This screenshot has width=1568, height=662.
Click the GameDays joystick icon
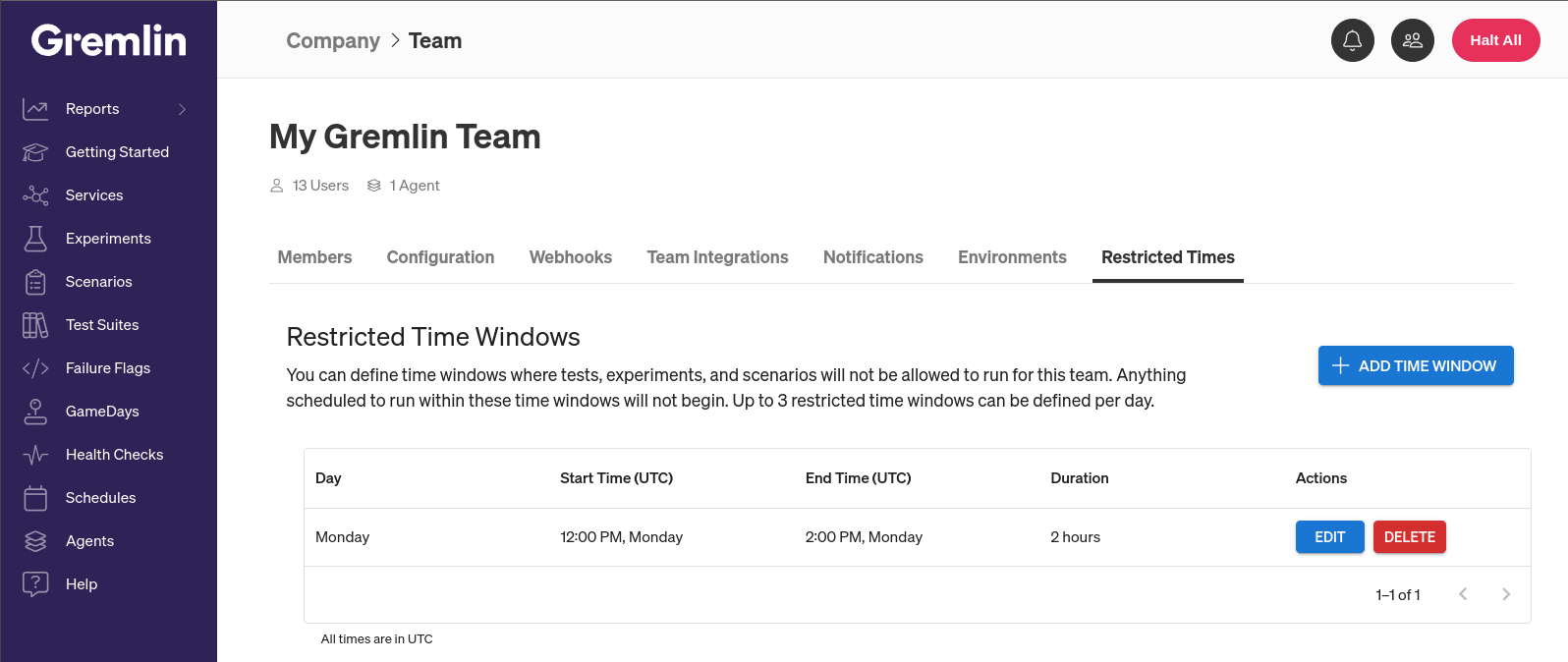tap(35, 412)
